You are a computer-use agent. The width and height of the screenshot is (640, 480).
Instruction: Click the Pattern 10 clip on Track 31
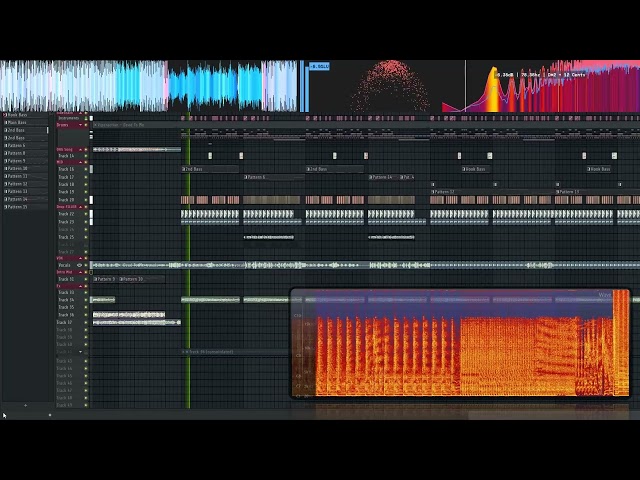click(142, 279)
